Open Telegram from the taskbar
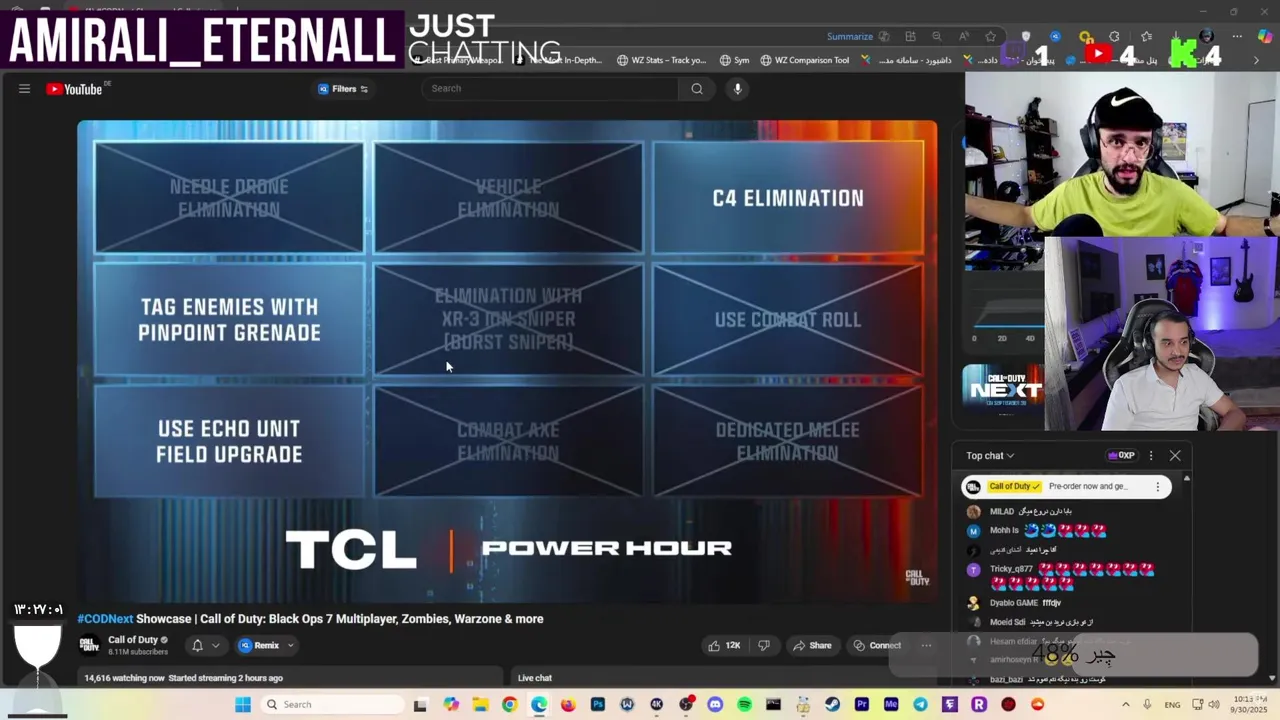The width and height of the screenshot is (1280, 720). tap(920, 704)
